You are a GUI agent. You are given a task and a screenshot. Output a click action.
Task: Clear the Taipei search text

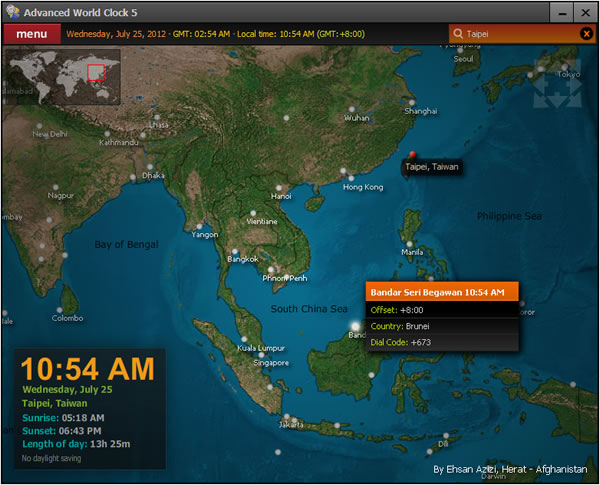586,34
